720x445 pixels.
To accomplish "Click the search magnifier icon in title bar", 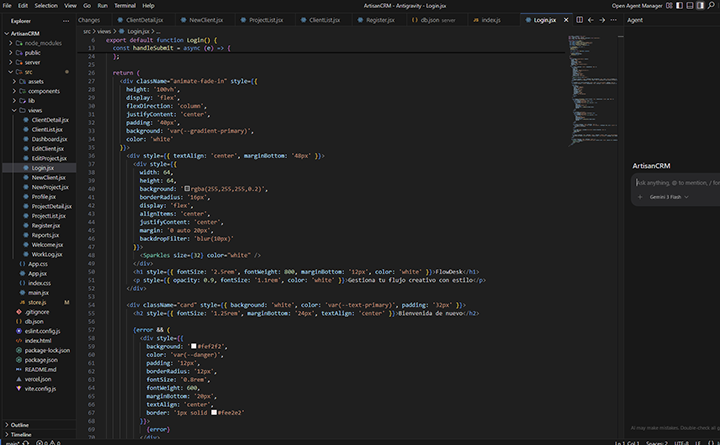I will [x=711, y=6].
